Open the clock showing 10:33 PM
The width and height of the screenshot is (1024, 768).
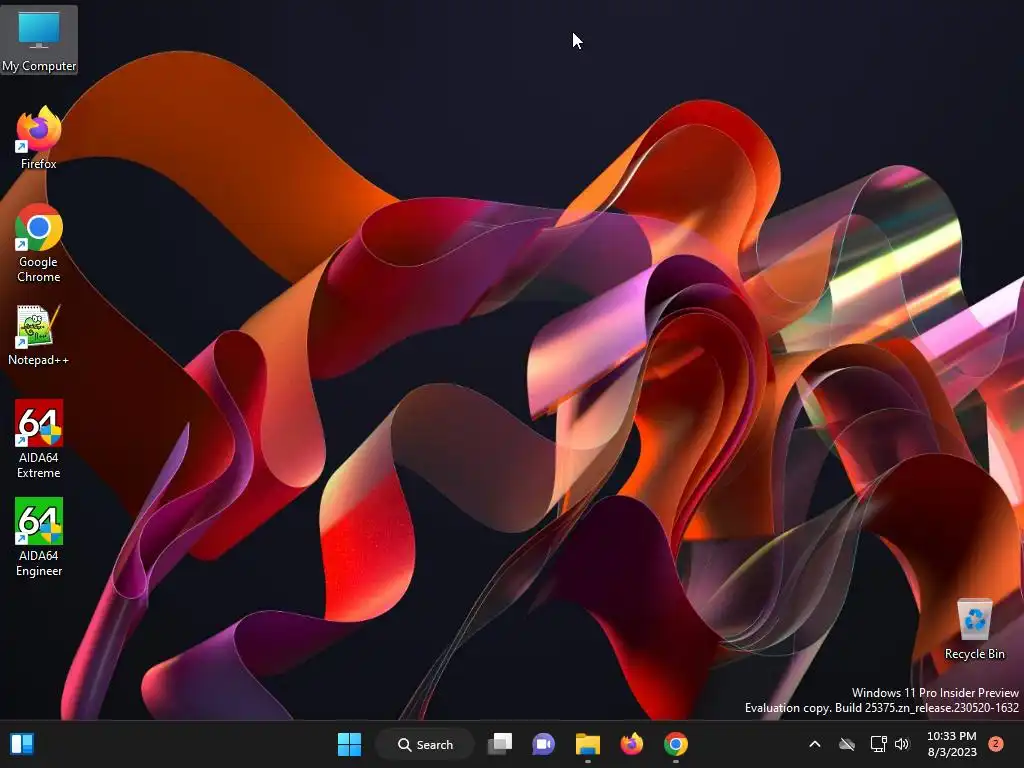coord(952,744)
